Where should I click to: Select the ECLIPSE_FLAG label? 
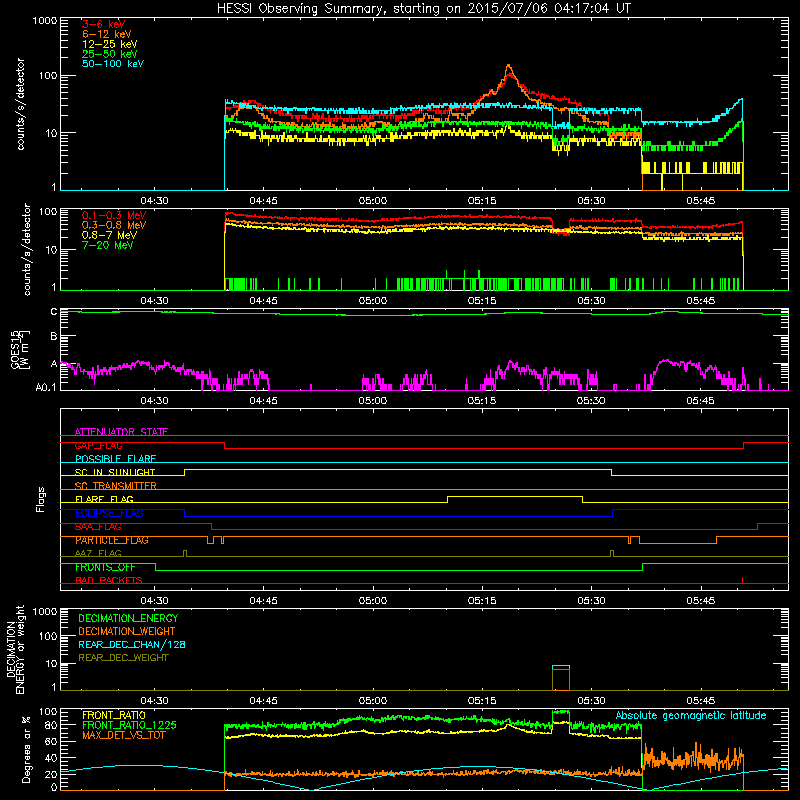(109, 513)
